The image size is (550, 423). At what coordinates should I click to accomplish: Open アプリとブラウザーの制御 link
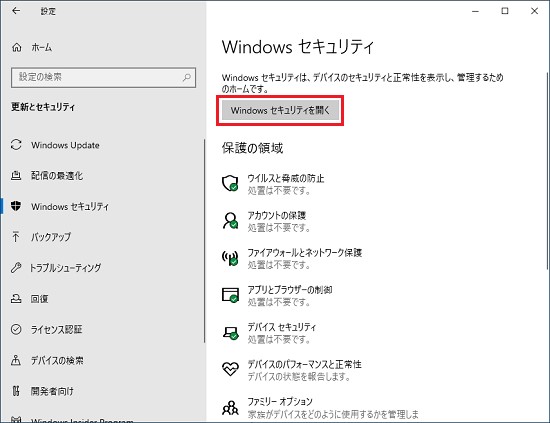pyautogui.click(x=290, y=290)
